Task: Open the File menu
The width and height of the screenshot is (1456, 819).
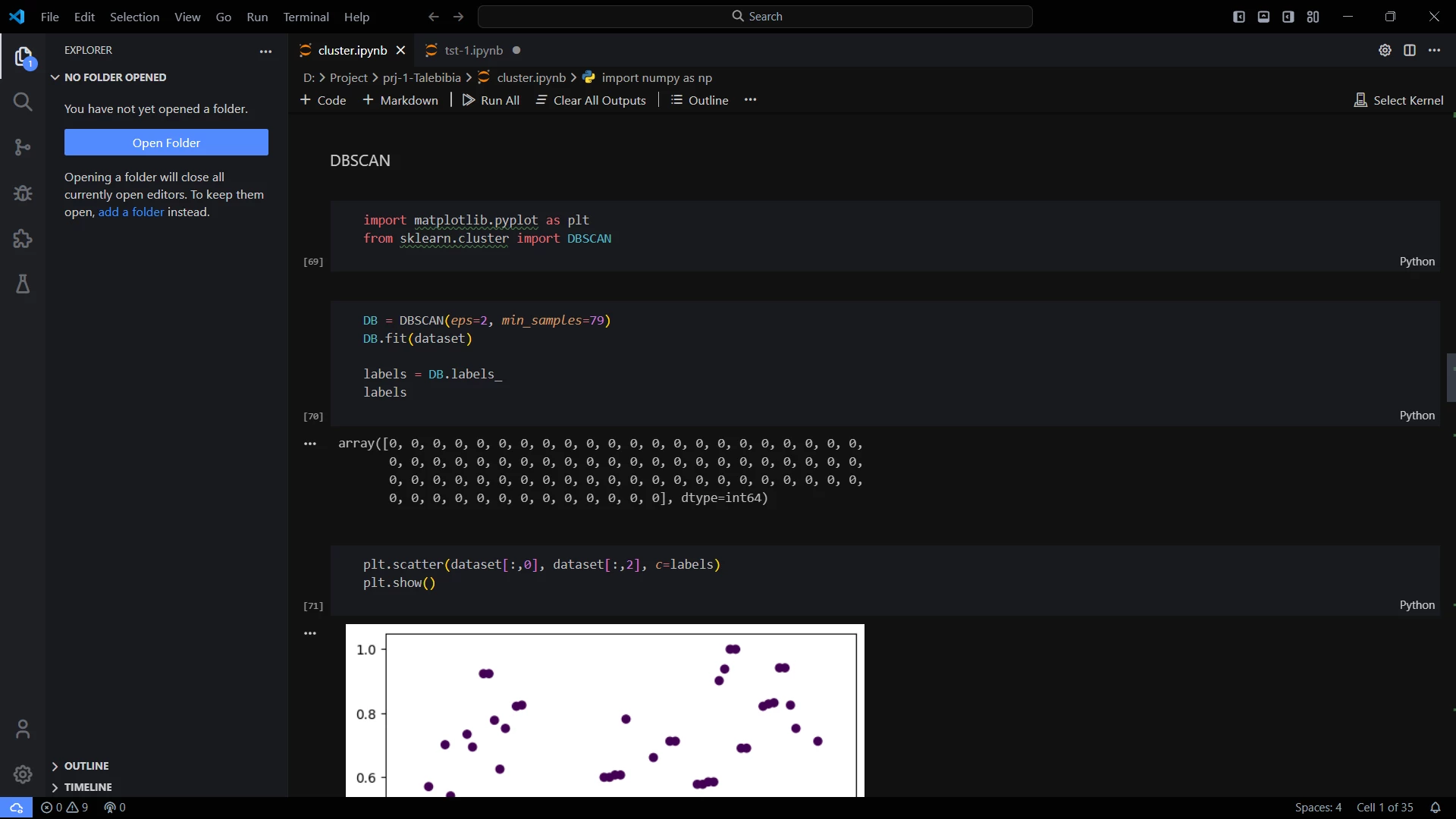Action: pos(50,17)
